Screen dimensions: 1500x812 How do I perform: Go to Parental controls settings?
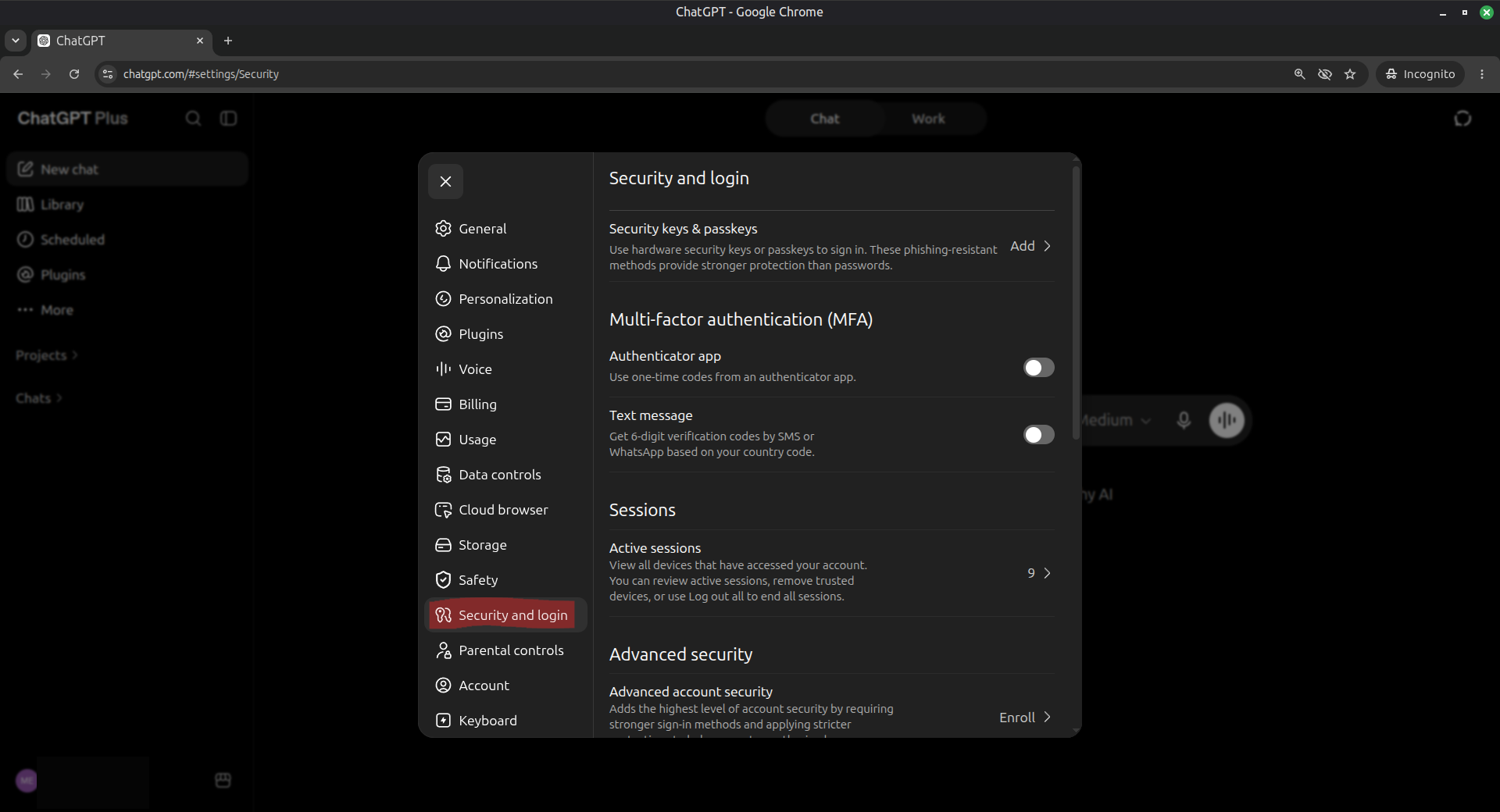point(505,650)
